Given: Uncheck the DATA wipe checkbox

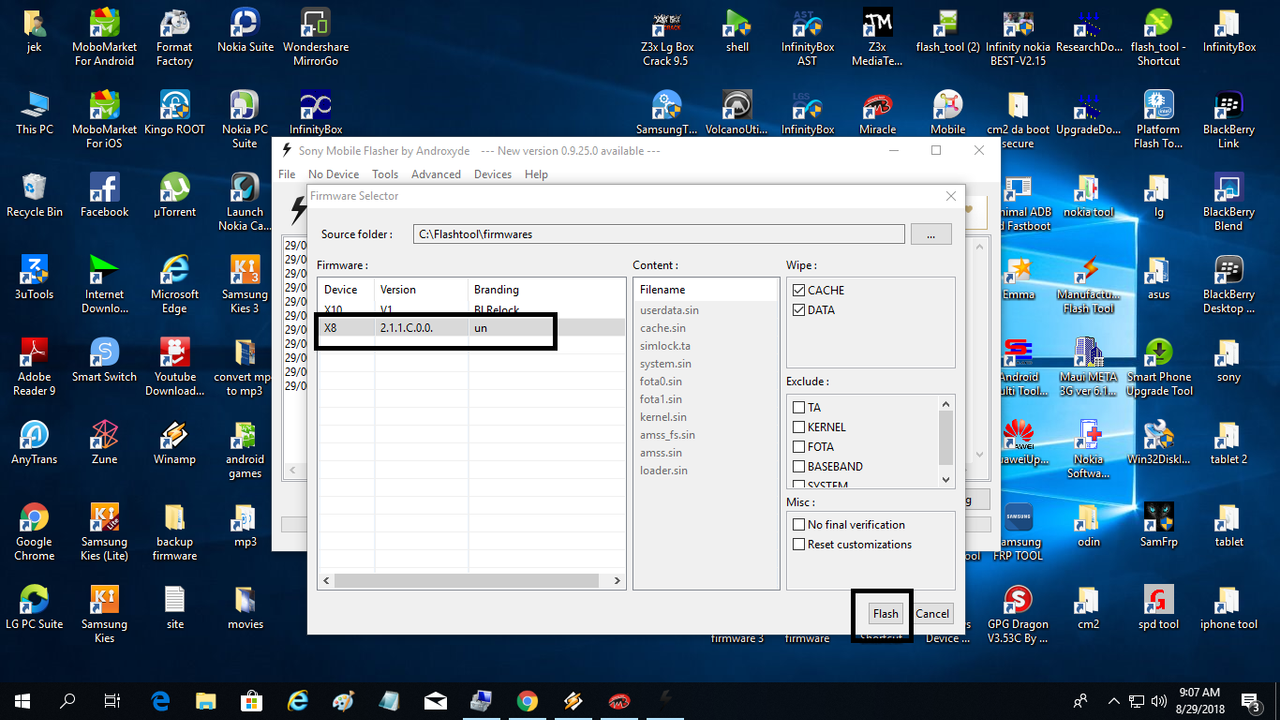Looking at the screenshot, I should [799, 310].
